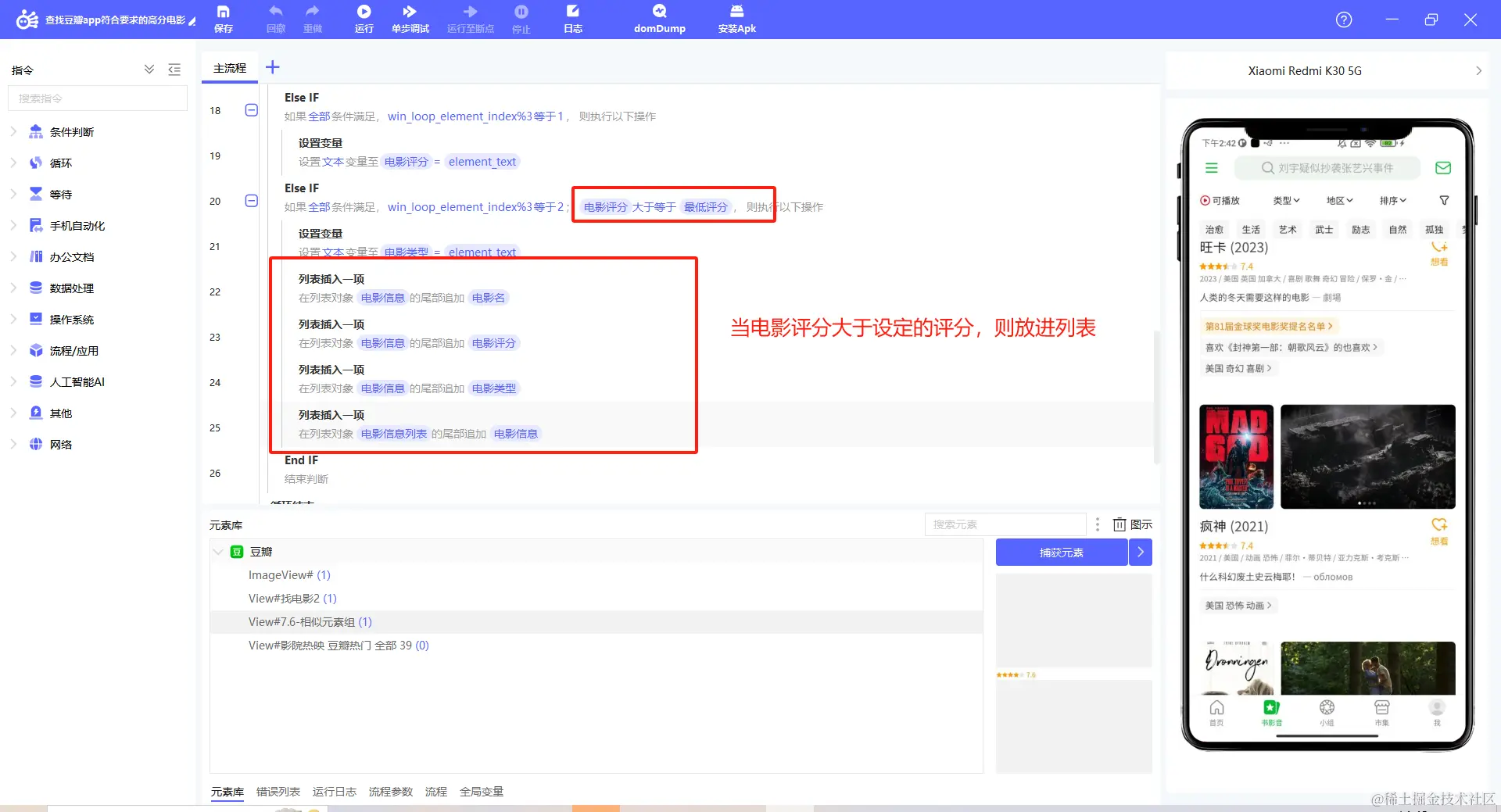Click the Redo (重做) toolbar icon
The image size is (1501, 812).
pyautogui.click(x=312, y=19)
